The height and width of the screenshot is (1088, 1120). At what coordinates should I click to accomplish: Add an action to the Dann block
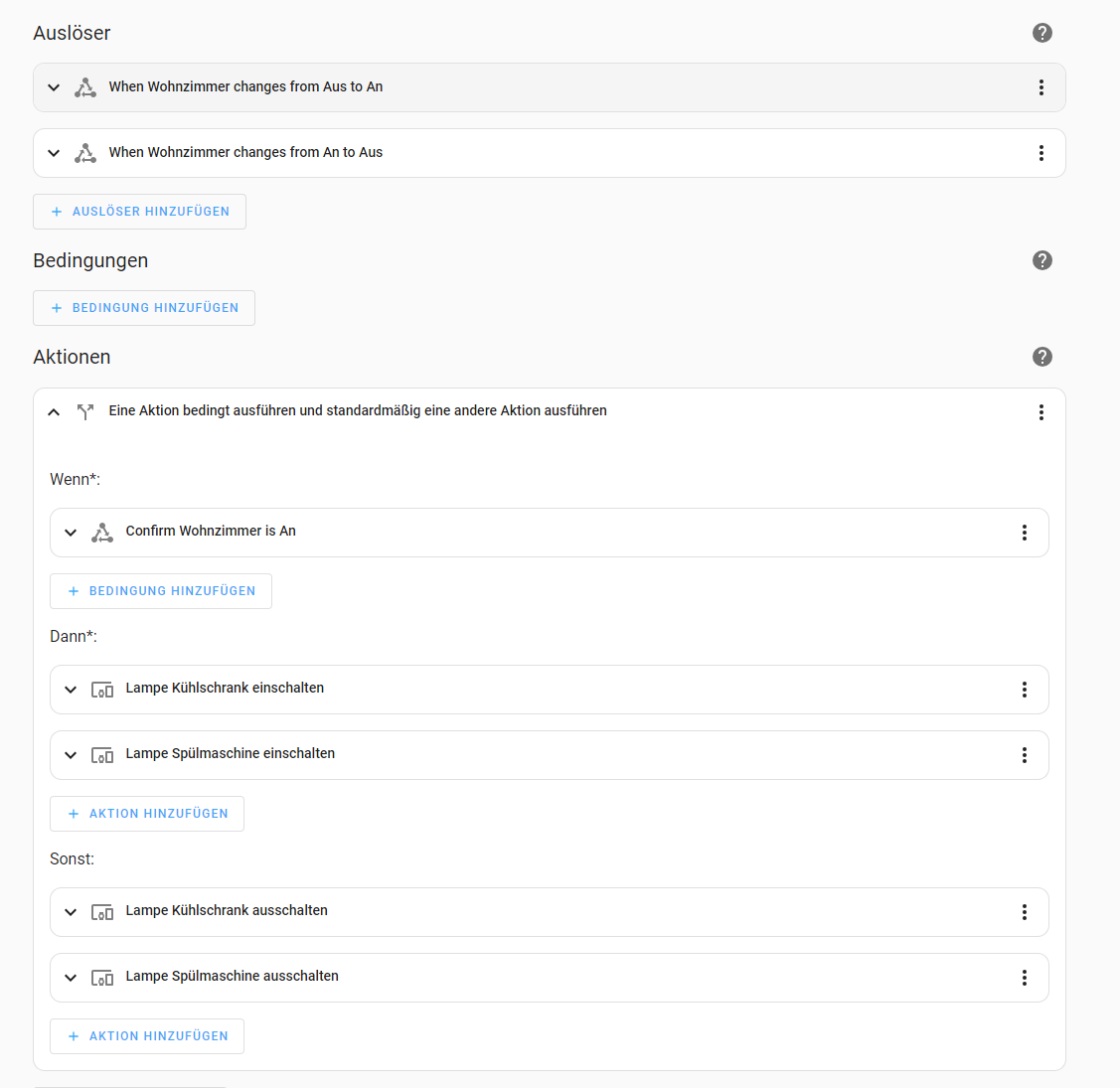(x=147, y=814)
